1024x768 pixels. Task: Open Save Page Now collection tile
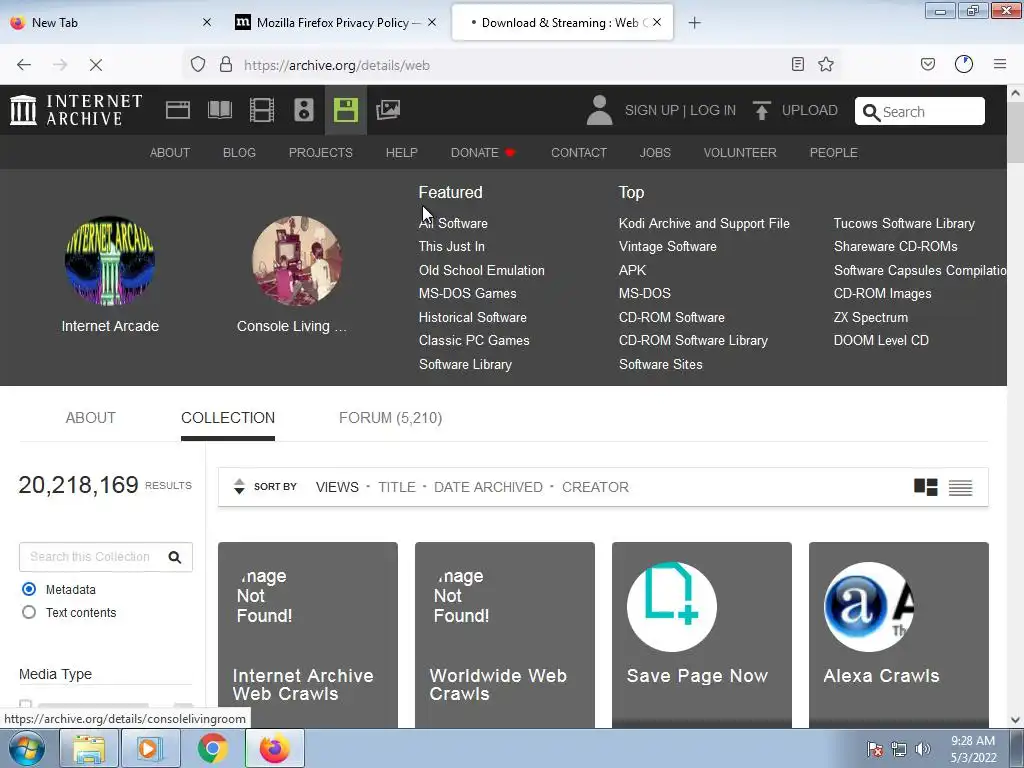(x=701, y=635)
